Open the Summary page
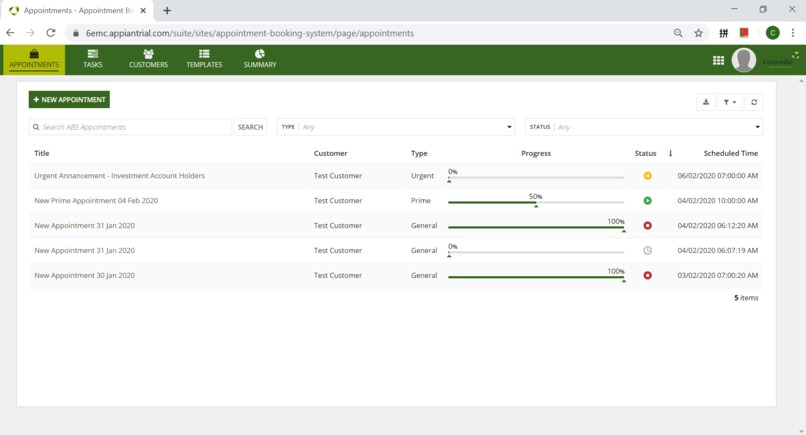Screen dimensions: 806x435 click(x=260, y=60)
